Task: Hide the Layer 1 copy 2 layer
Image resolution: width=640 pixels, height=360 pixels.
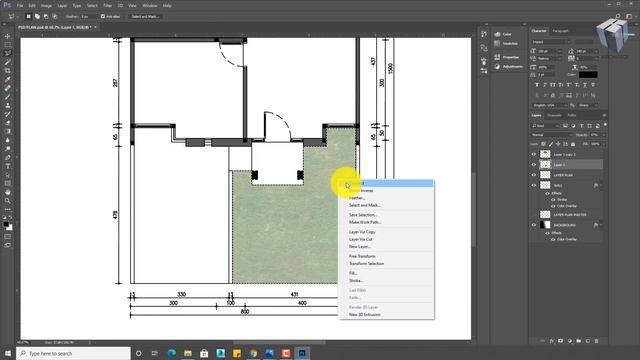Action: pos(533,154)
